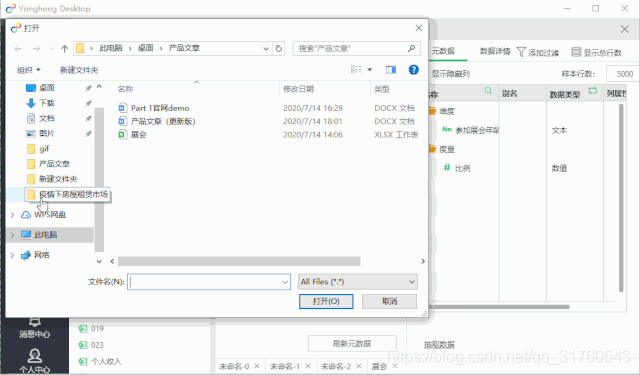
Task: Expand the WPS网盘 tree node
Action: click(x=12, y=215)
